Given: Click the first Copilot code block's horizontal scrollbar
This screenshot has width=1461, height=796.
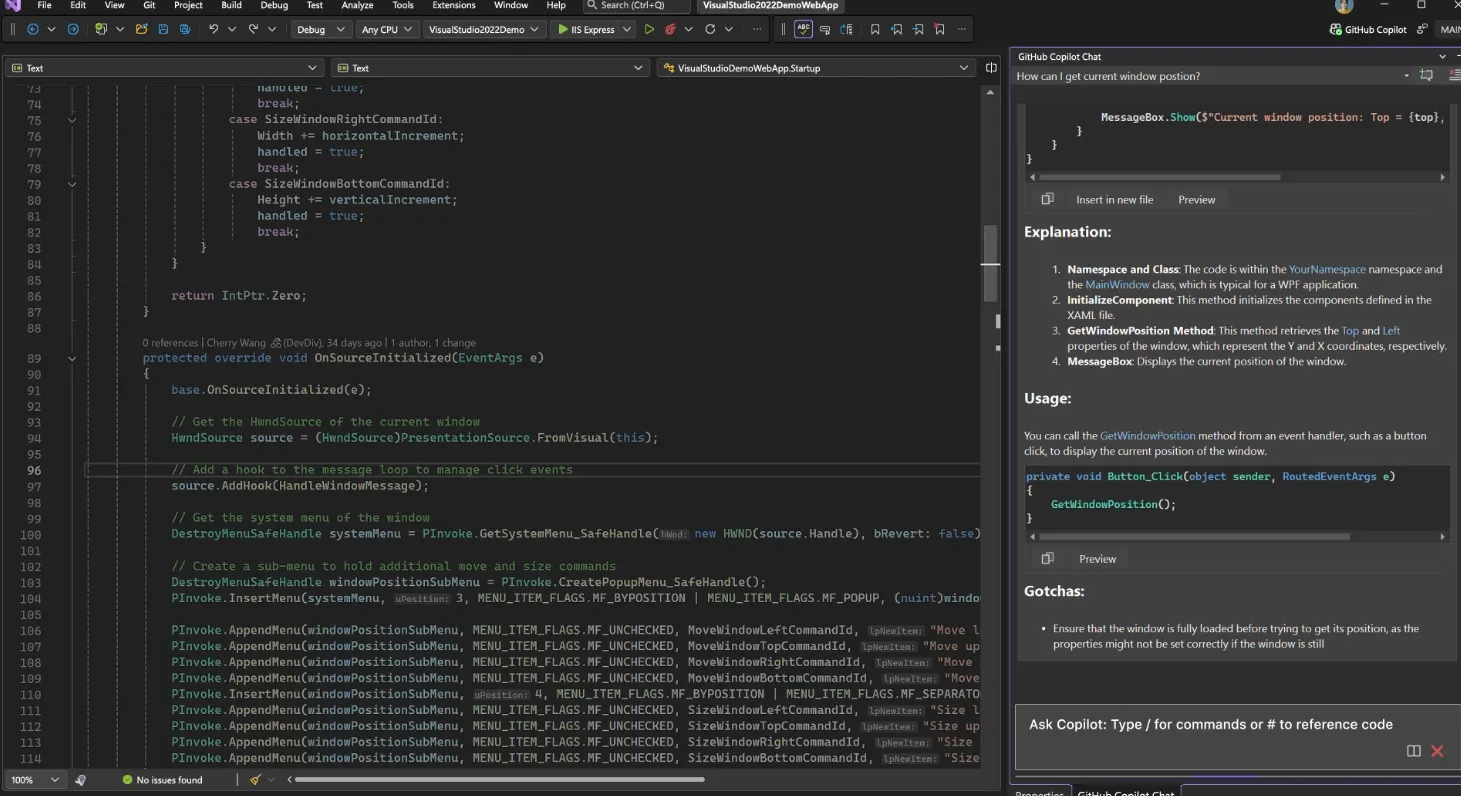Looking at the screenshot, I should 1159,177.
